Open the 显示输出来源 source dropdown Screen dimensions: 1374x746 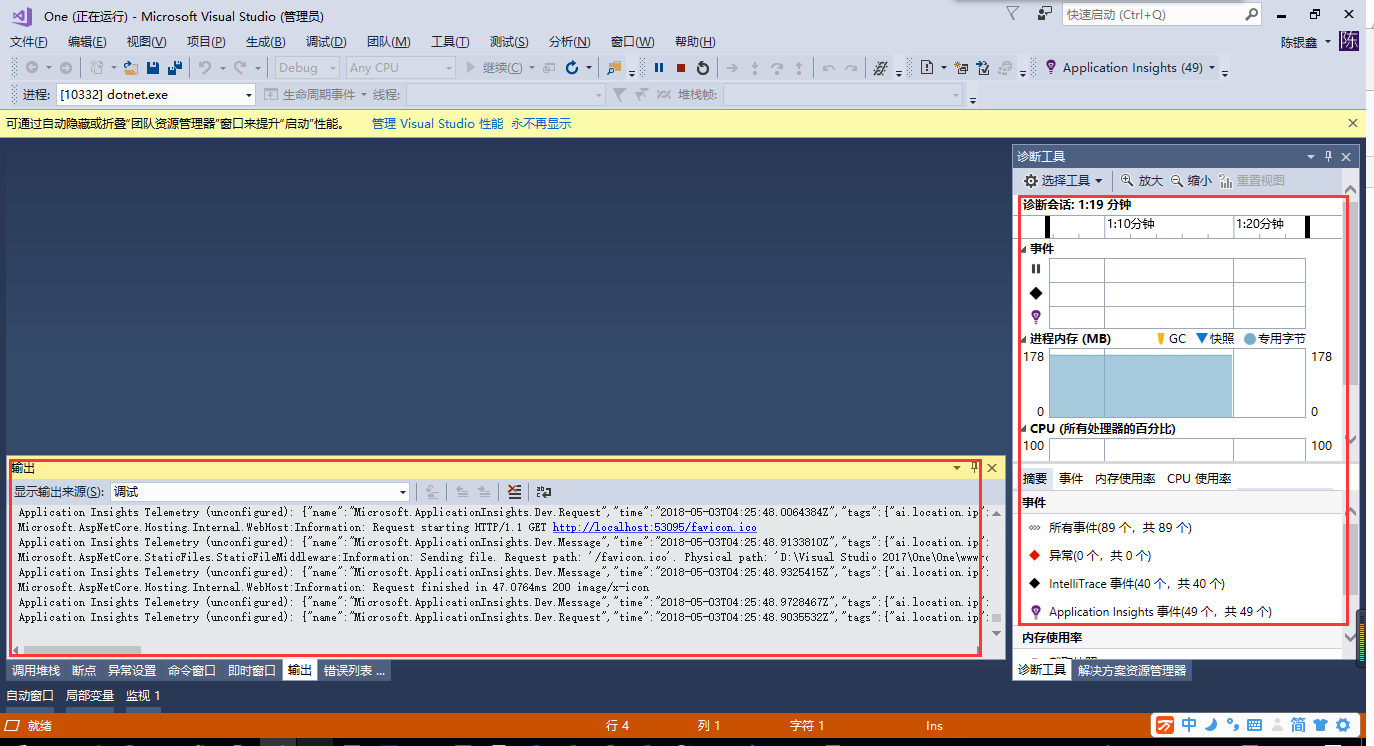point(260,491)
